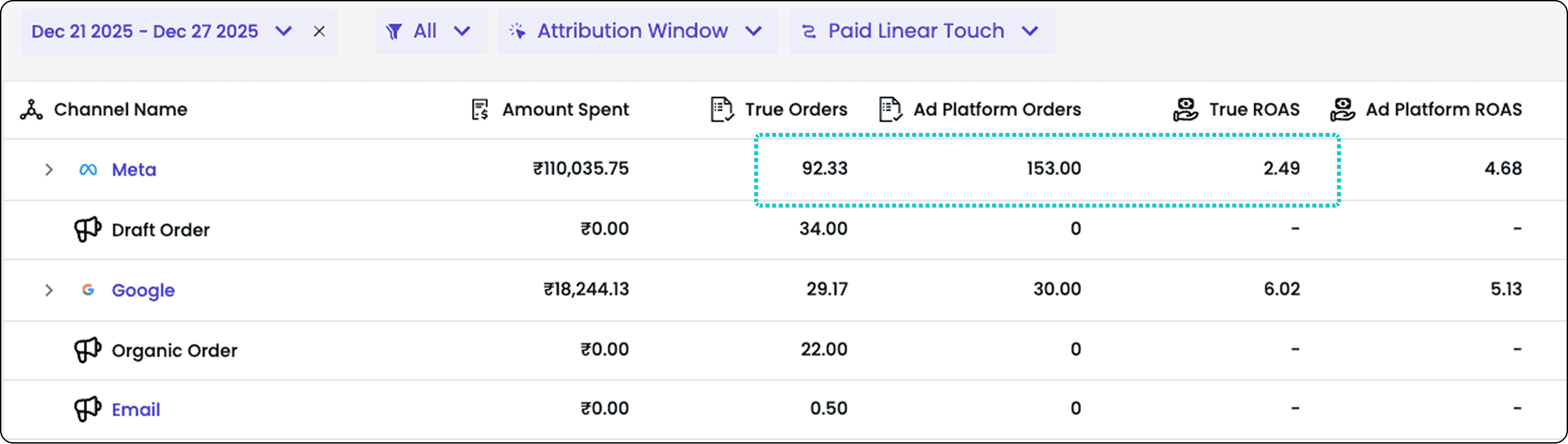Image resolution: width=1568 pixels, height=444 pixels.
Task: Click the Amount Spent receipt icon
Action: [x=480, y=109]
